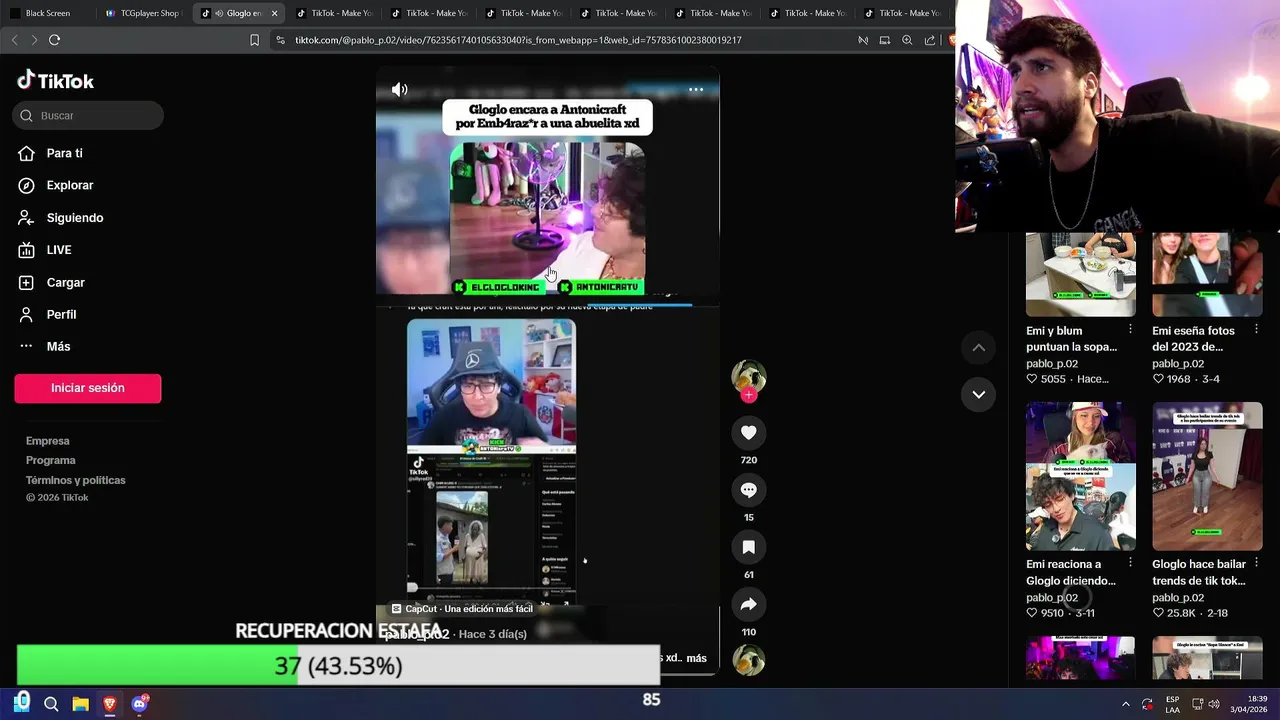Follow the author with the red plus
This screenshot has height=720, width=1280.
(x=748, y=395)
